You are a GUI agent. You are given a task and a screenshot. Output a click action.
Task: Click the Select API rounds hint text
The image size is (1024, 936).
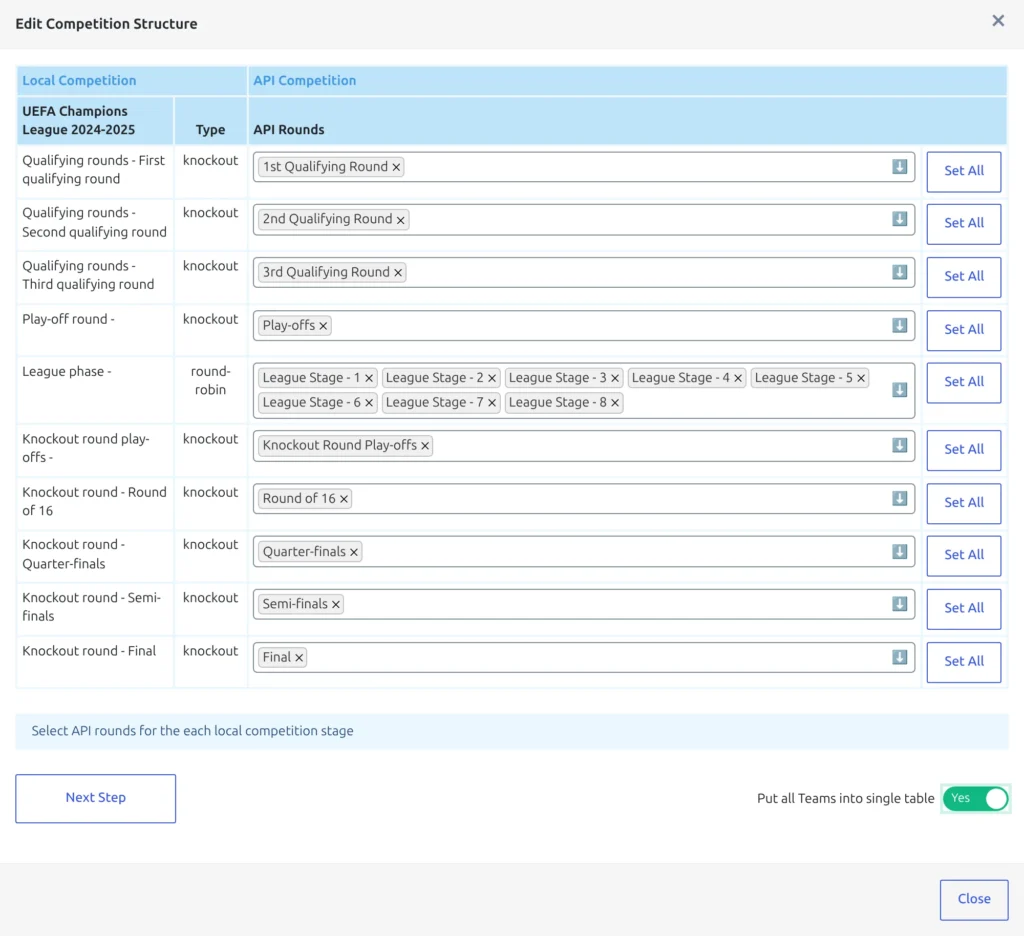(x=192, y=731)
